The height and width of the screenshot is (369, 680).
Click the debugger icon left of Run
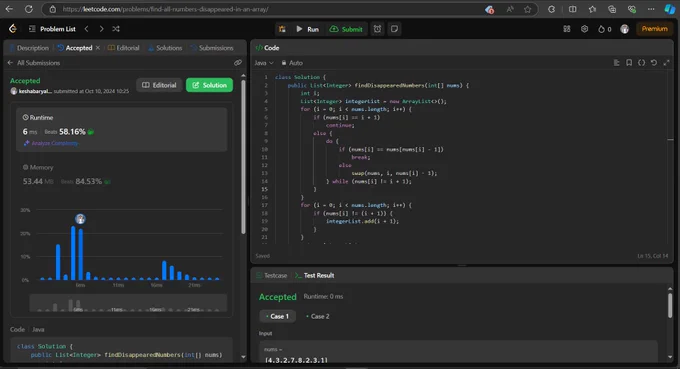pos(282,29)
